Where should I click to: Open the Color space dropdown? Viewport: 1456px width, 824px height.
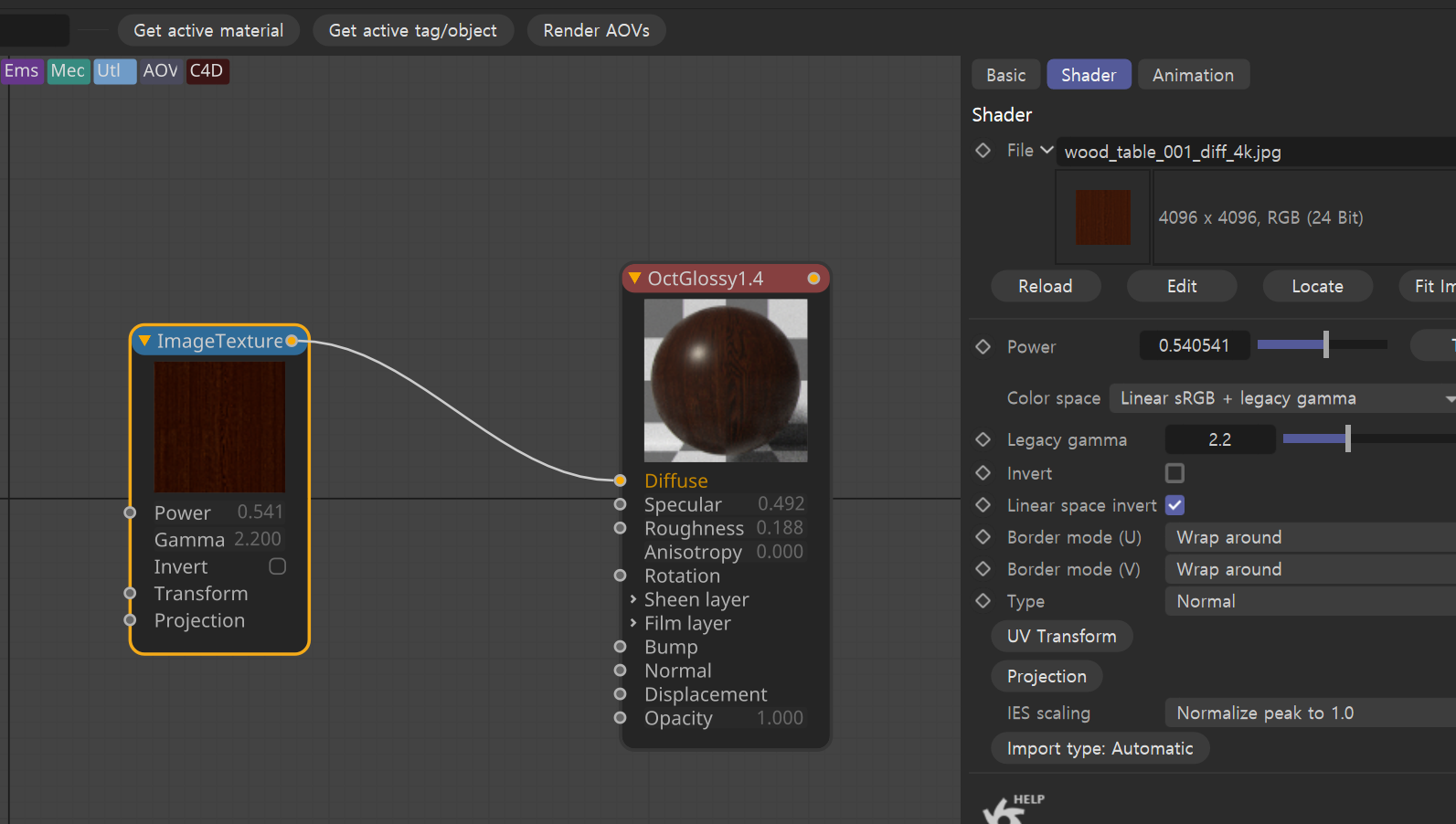click(x=1281, y=398)
